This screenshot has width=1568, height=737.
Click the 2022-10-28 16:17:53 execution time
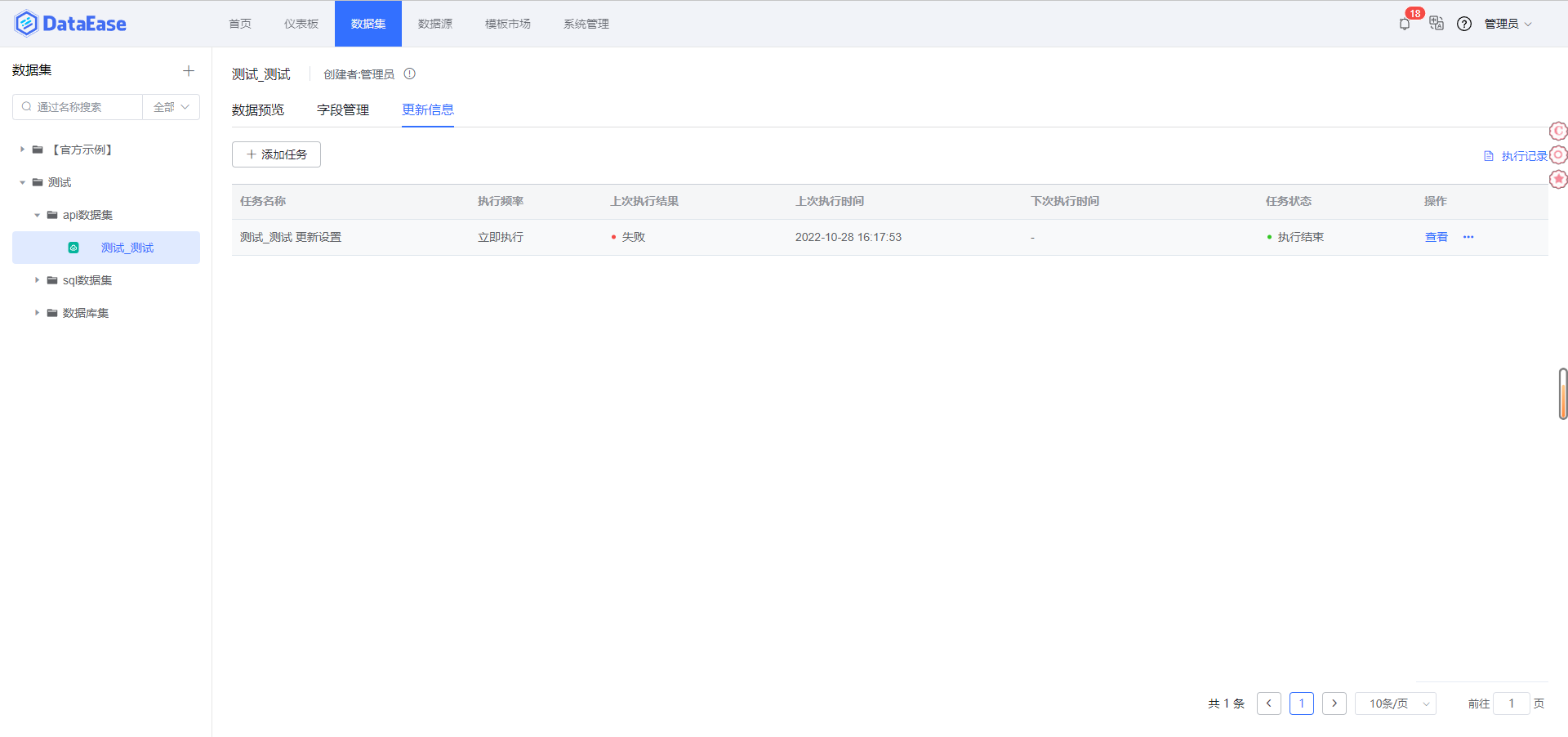point(849,237)
